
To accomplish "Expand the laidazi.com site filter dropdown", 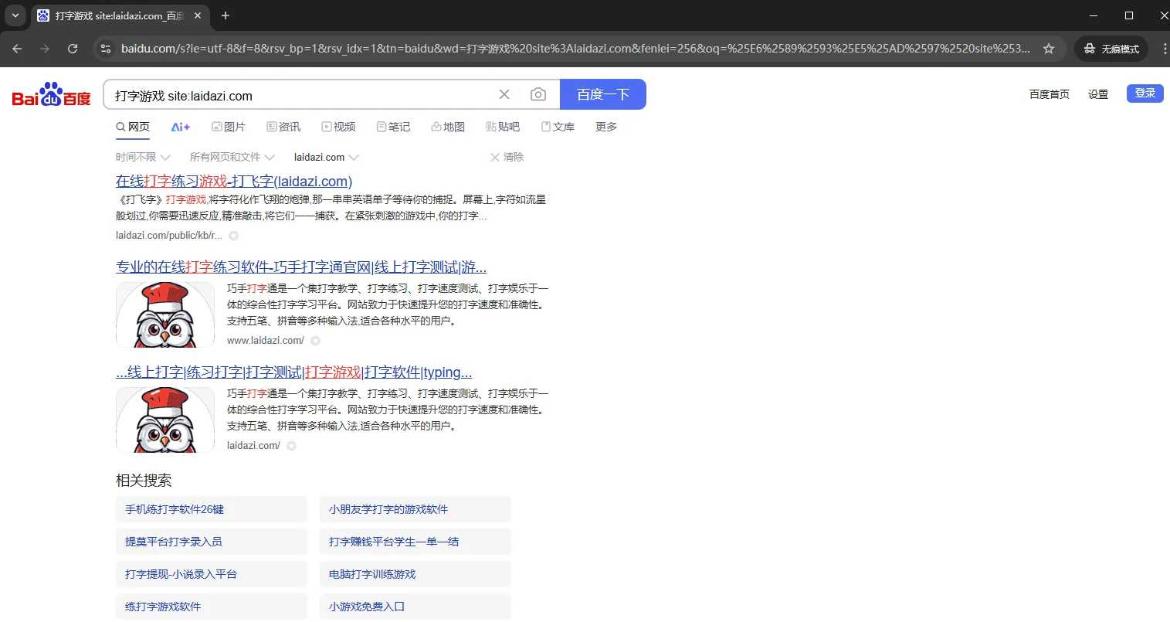I will tap(326, 157).
